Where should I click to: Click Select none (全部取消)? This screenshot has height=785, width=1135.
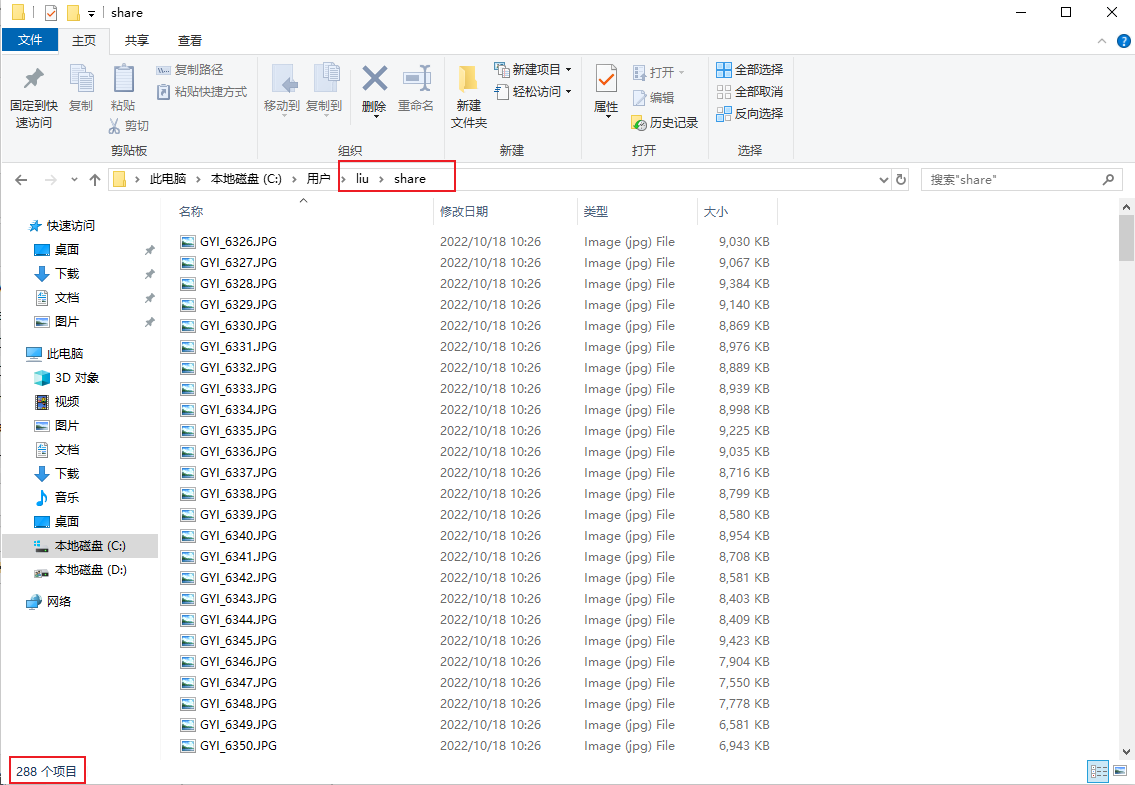pyautogui.click(x=749, y=92)
